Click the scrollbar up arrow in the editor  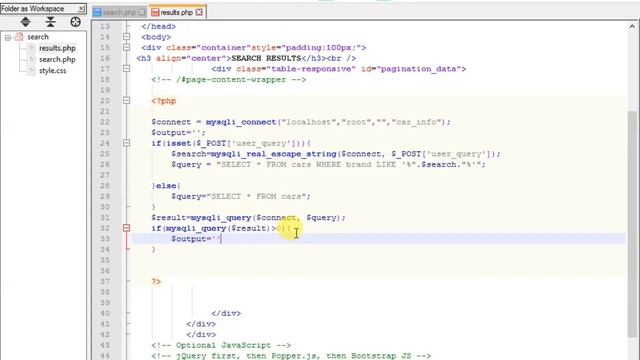click(632, 27)
